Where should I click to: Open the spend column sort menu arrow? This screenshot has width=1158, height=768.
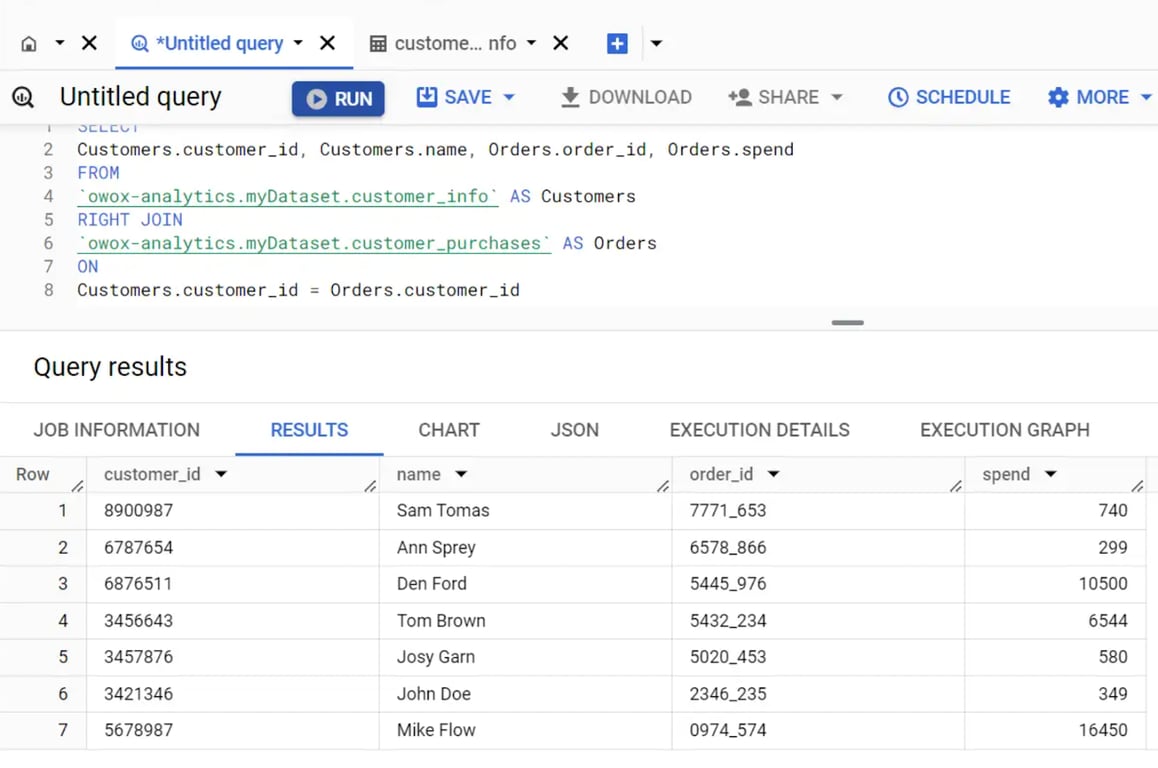[x=1050, y=474]
